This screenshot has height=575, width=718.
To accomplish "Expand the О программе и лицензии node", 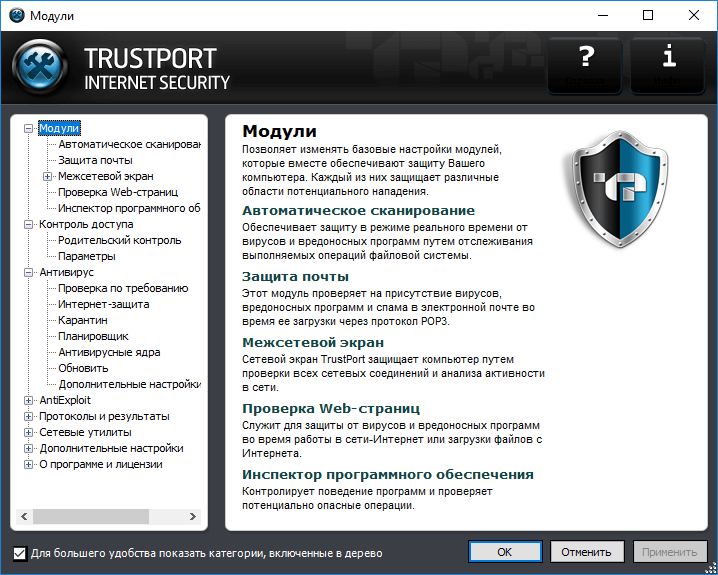I will point(28,465).
